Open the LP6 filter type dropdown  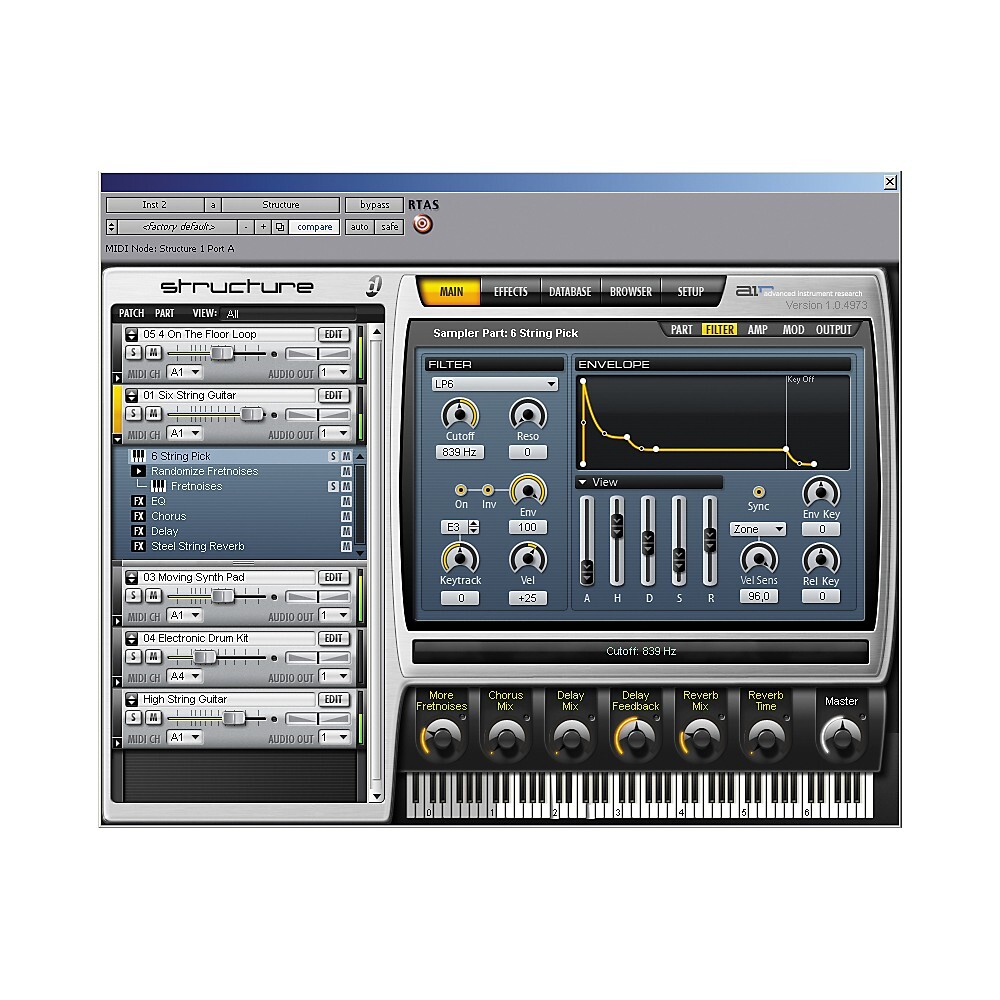click(493, 384)
